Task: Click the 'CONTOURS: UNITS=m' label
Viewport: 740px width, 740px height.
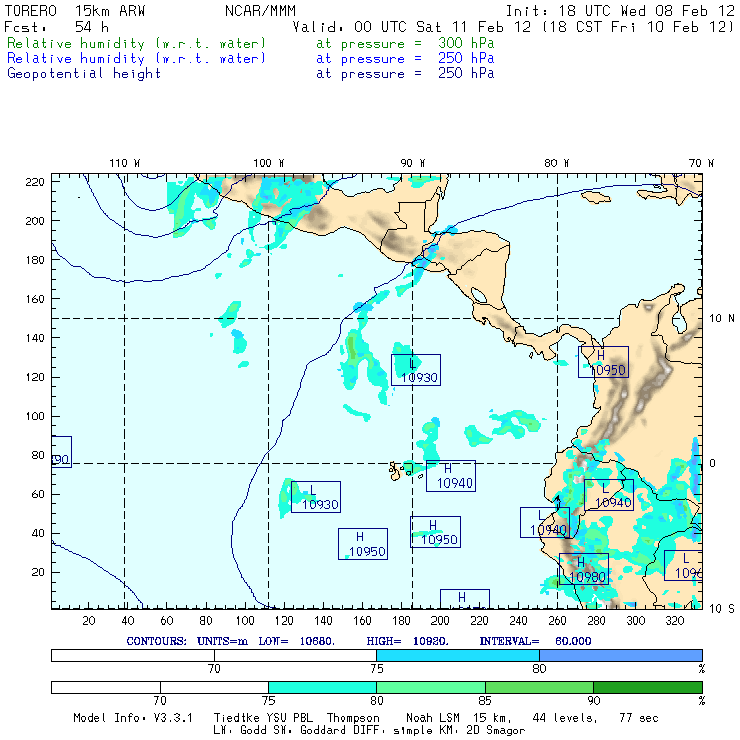Action: 187,641
